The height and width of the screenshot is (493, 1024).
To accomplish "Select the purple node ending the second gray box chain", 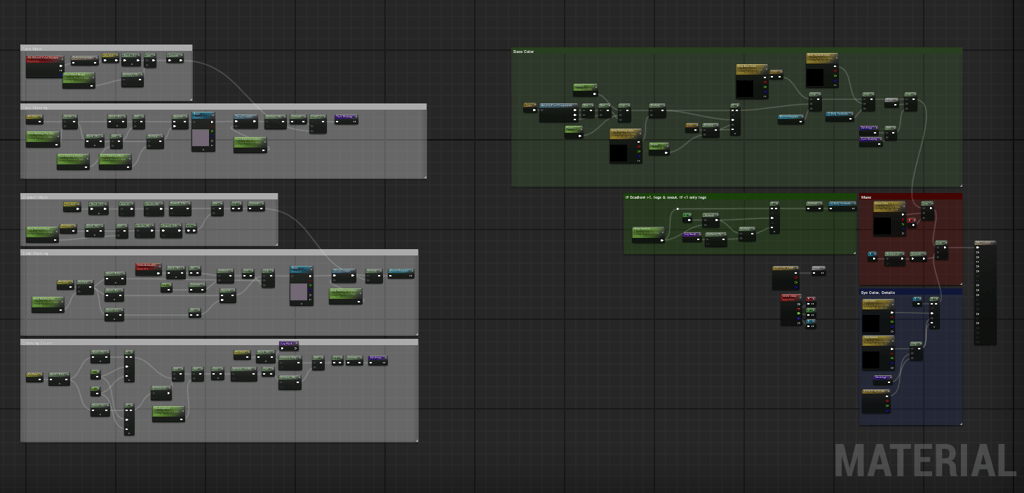I will coord(346,119).
